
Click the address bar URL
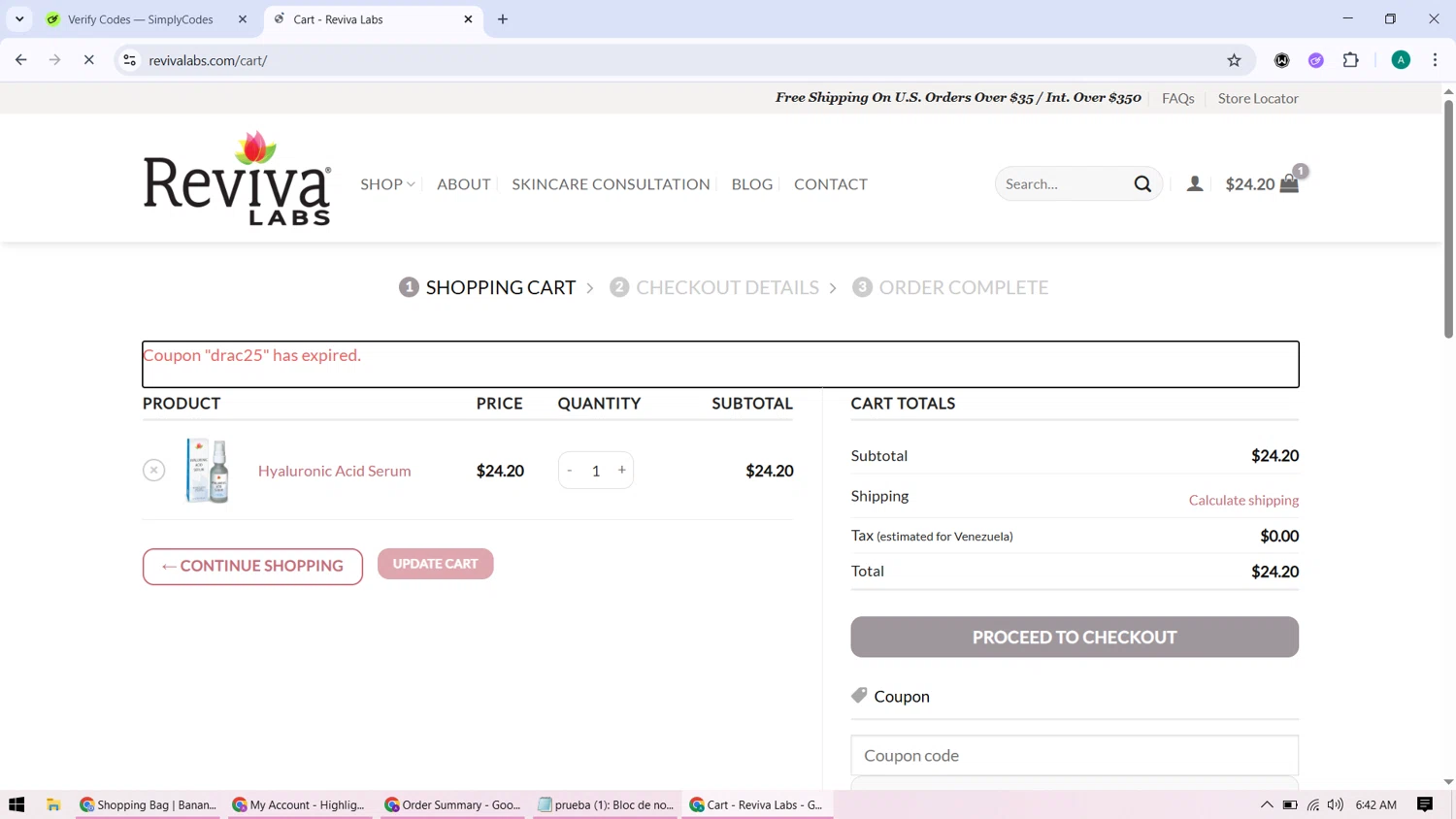[x=208, y=60]
